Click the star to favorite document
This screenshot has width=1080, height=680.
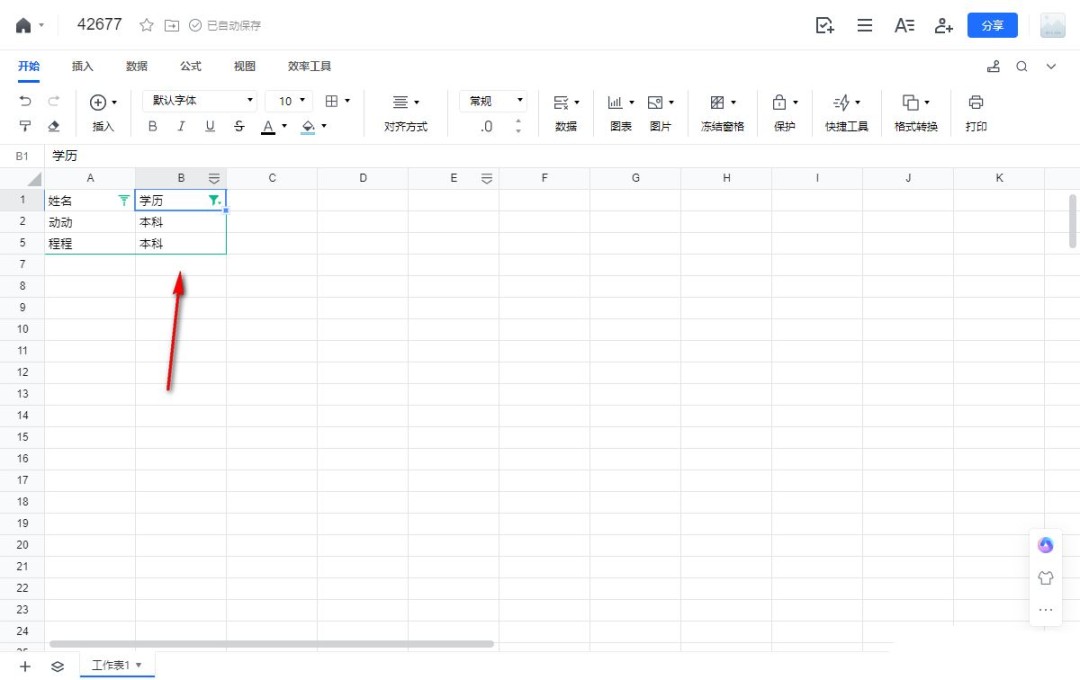point(146,25)
